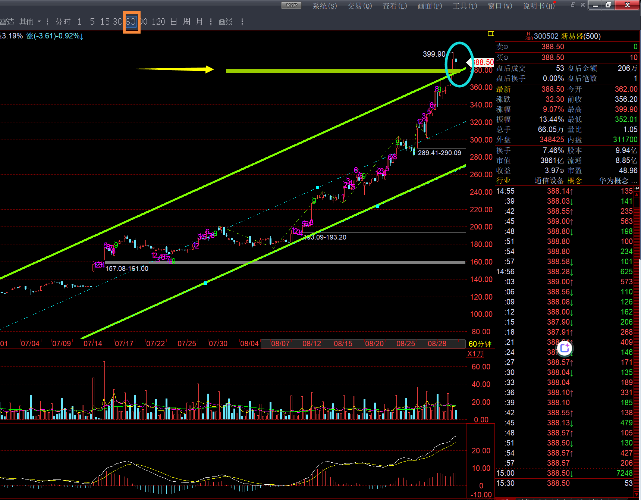Image resolution: width=641 pixels, height=500 pixels.
Task: Click the 289.41-290.09 gap label on chart
Action: pyautogui.click(x=439, y=152)
